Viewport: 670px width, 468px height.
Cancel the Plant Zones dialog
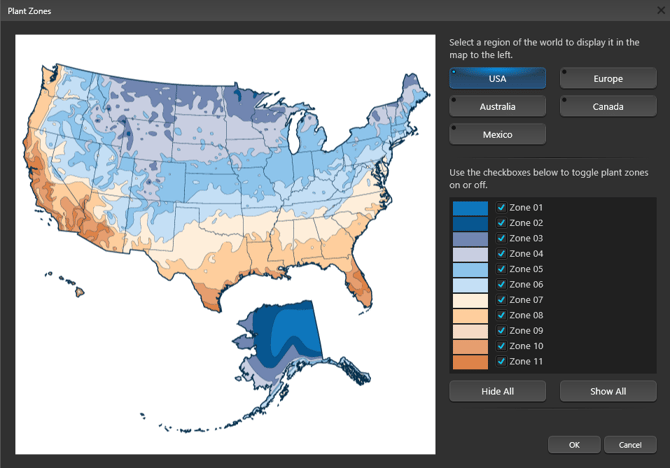click(630, 444)
